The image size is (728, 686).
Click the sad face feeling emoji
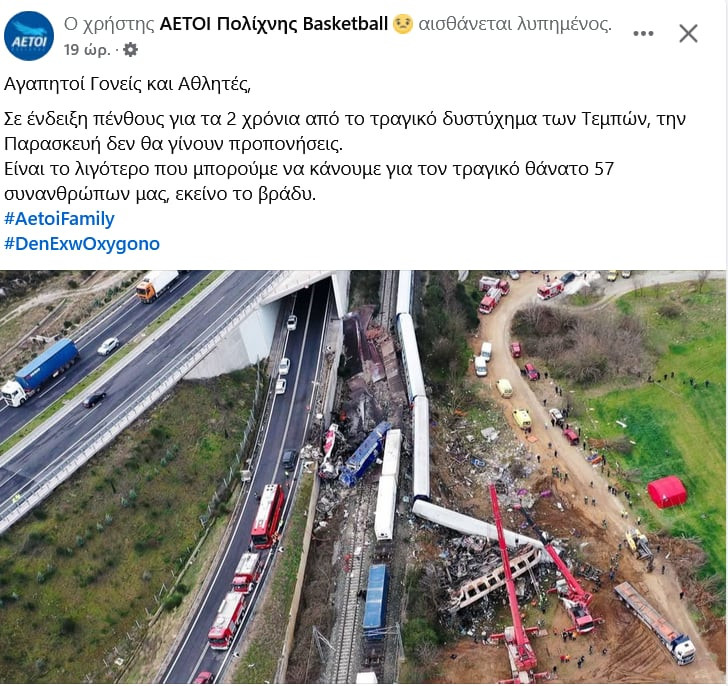pyautogui.click(x=403, y=24)
